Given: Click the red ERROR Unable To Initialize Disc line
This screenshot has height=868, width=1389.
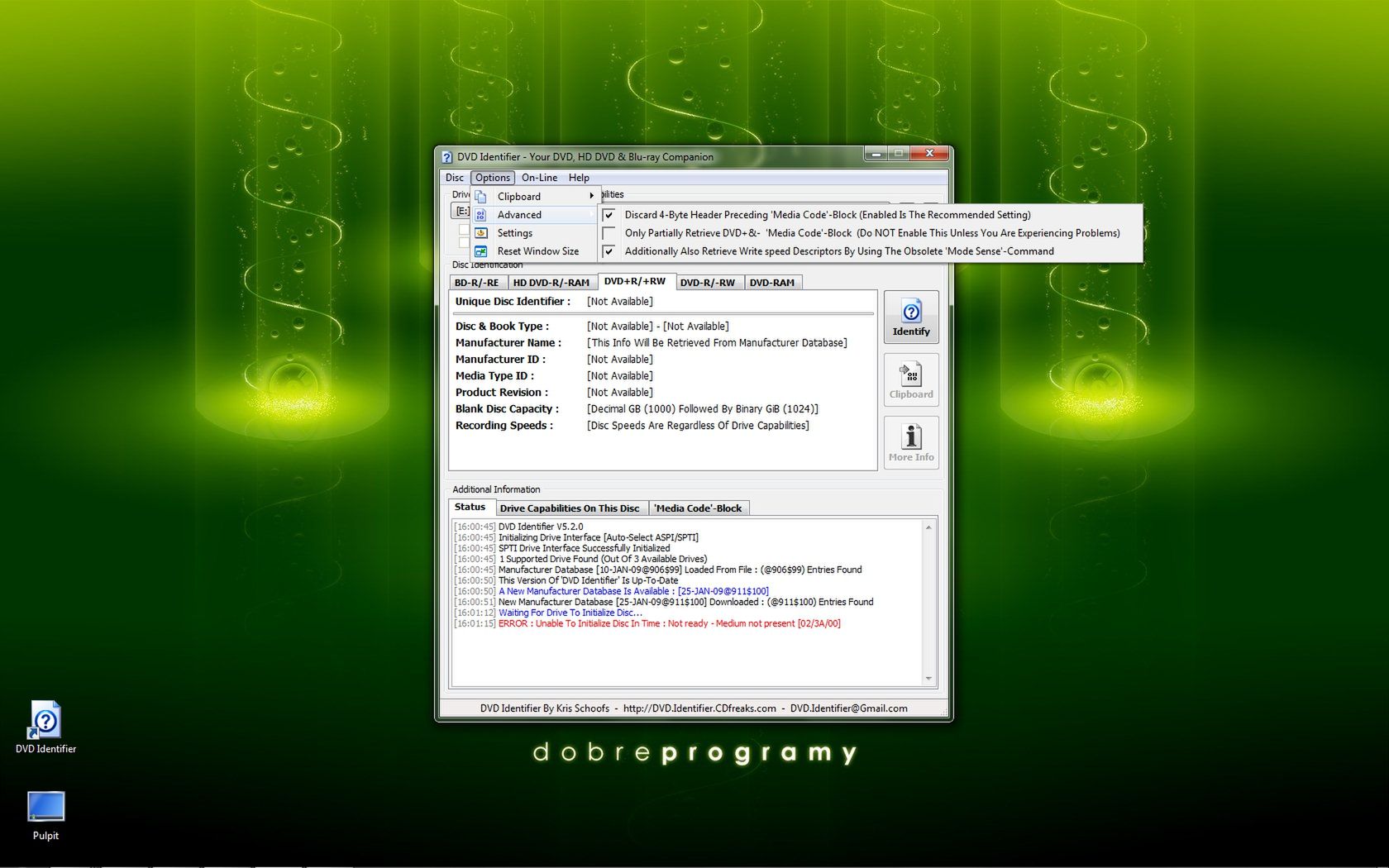Looking at the screenshot, I should point(647,623).
